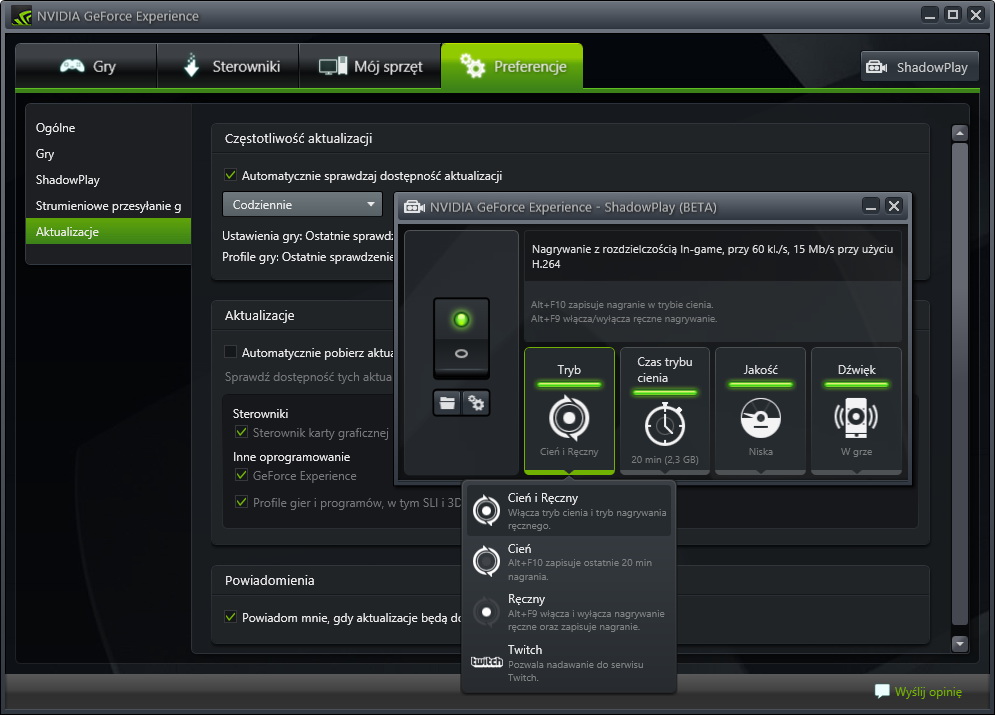This screenshot has width=995, height=715.
Task: Select Ogólne in the sidebar
Action: coord(108,128)
